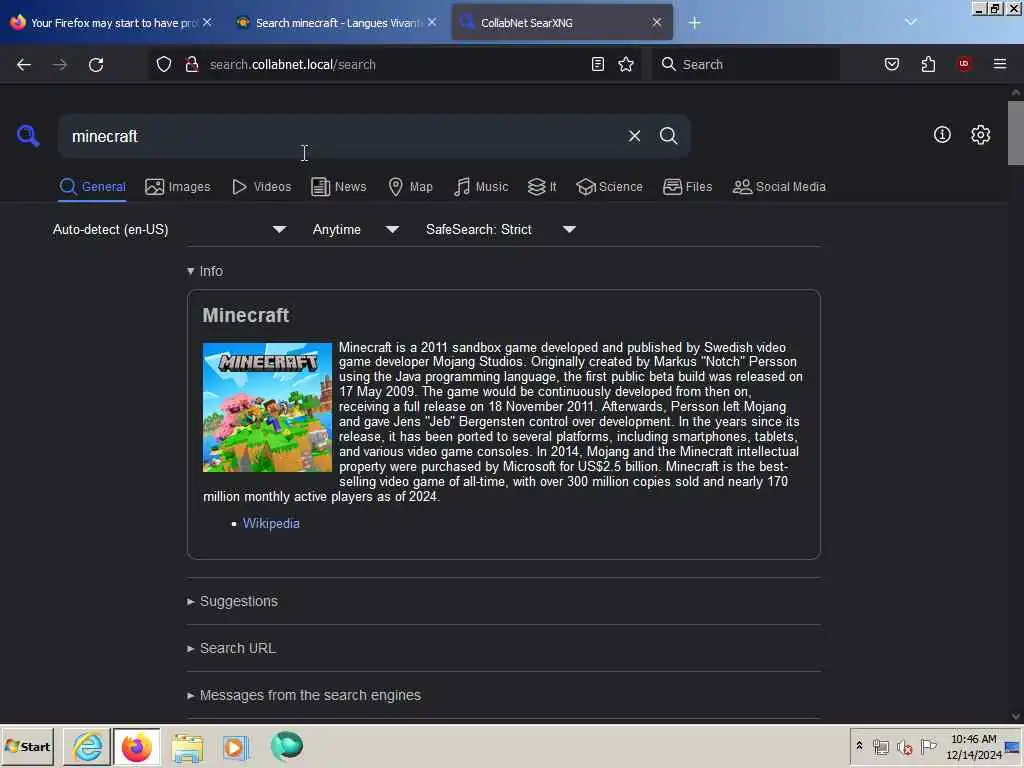
Task: Select the Files search category
Action: (x=687, y=187)
